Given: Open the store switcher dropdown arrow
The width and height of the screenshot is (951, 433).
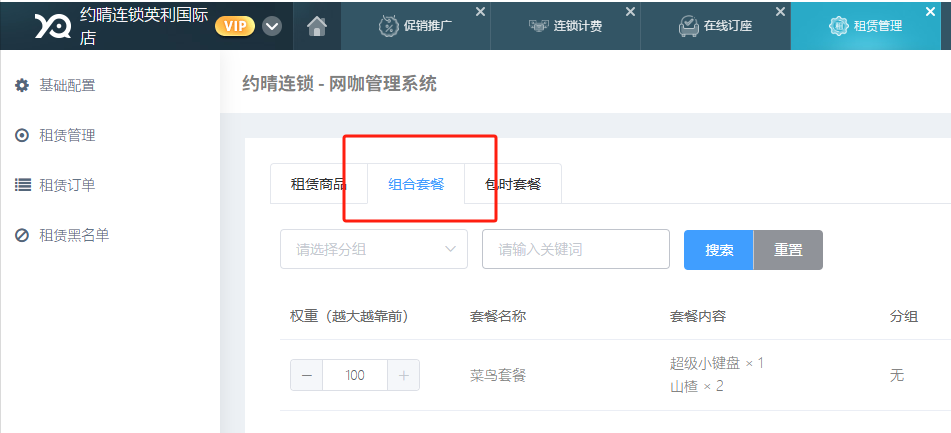Looking at the screenshot, I should pos(272,26).
